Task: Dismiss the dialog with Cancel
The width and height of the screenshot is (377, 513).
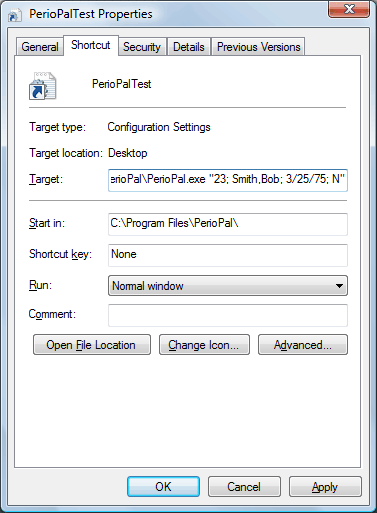Action: point(244,487)
